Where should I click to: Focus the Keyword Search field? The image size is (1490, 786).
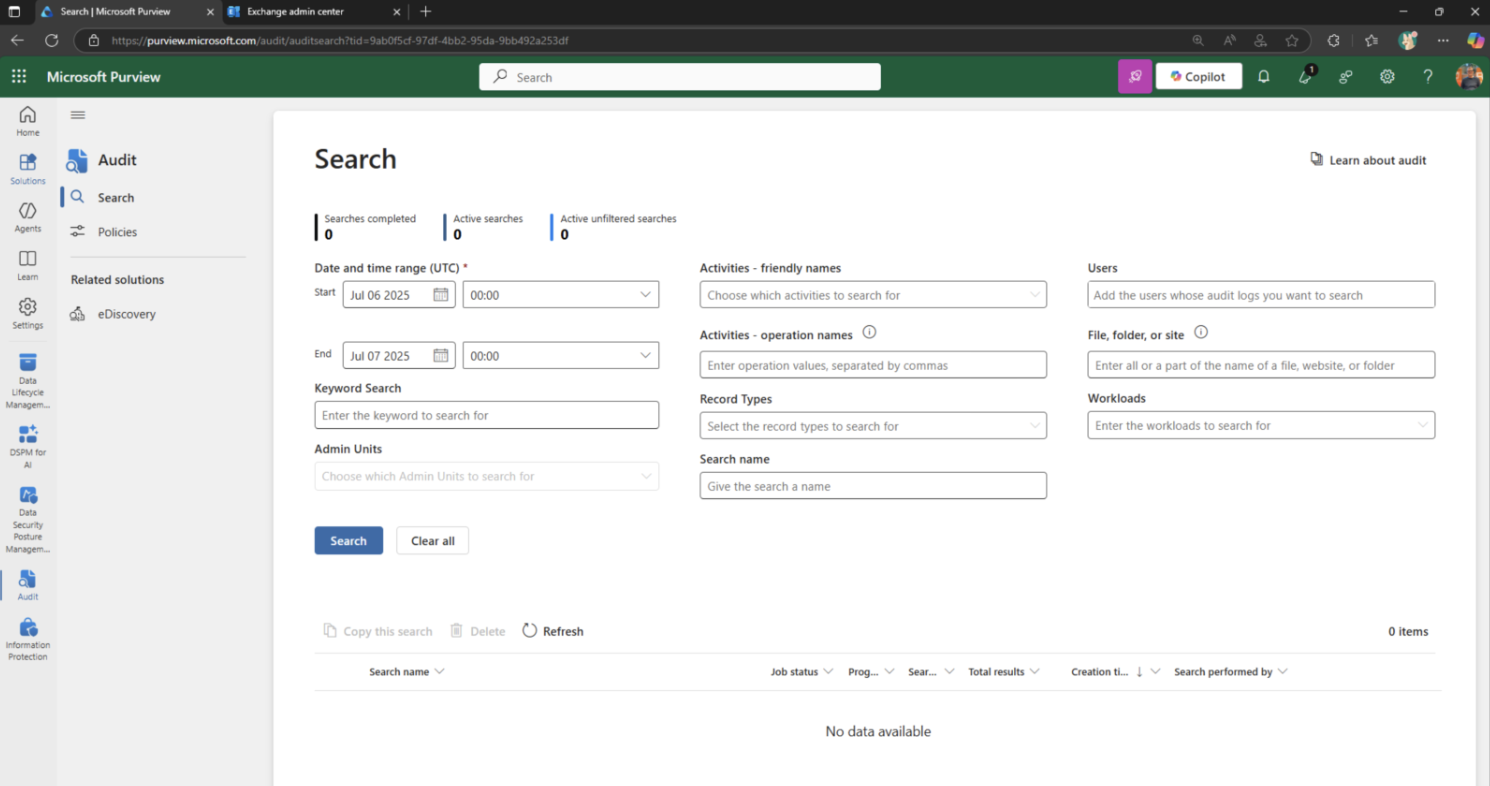point(487,415)
